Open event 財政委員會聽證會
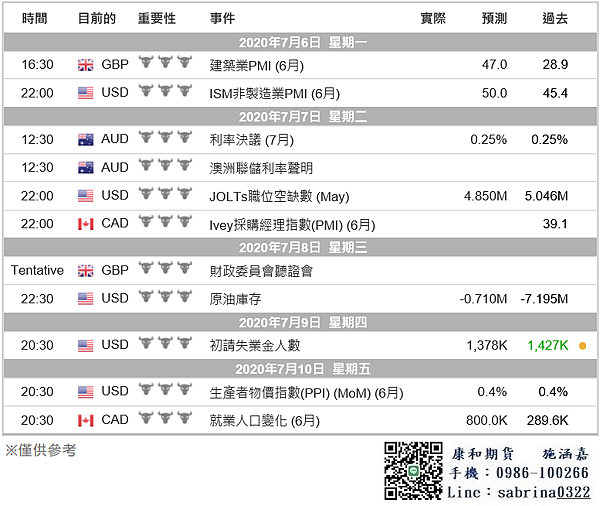This screenshot has height=506, width=600. tap(261, 271)
